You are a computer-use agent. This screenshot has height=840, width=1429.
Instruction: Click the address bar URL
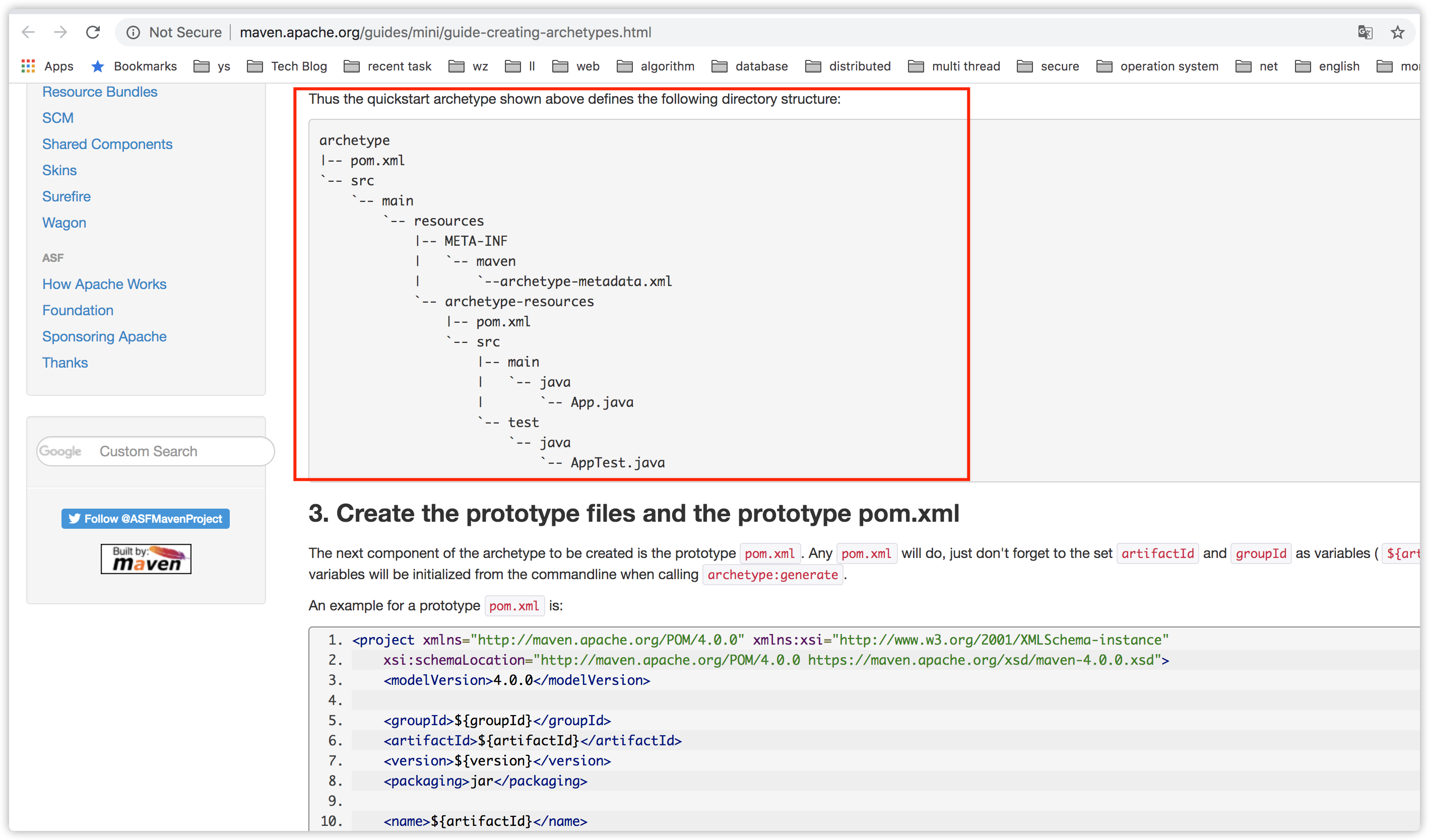click(x=445, y=32)
